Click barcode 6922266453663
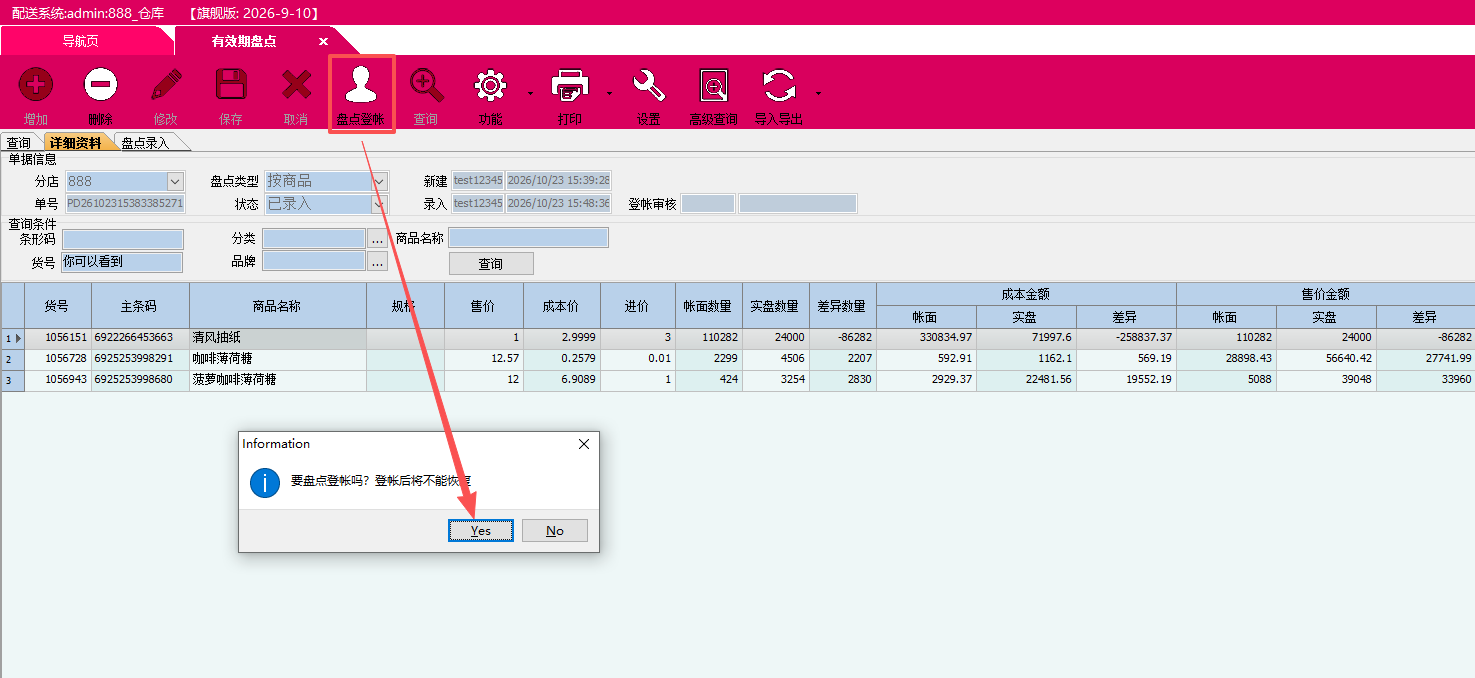The image size is (1475, 678). [x=140, y=338]
